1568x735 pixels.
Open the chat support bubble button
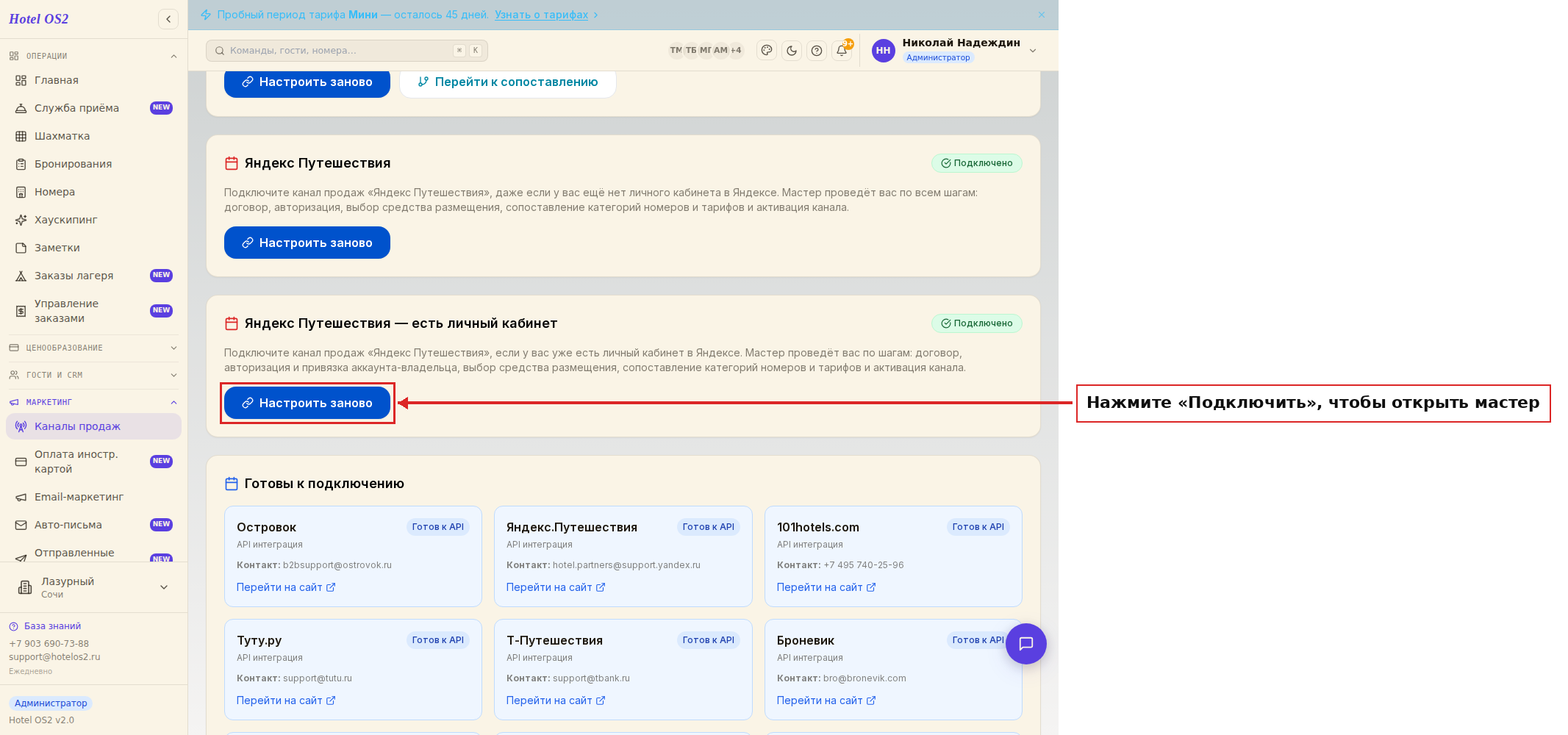[x=1026, y=644]
